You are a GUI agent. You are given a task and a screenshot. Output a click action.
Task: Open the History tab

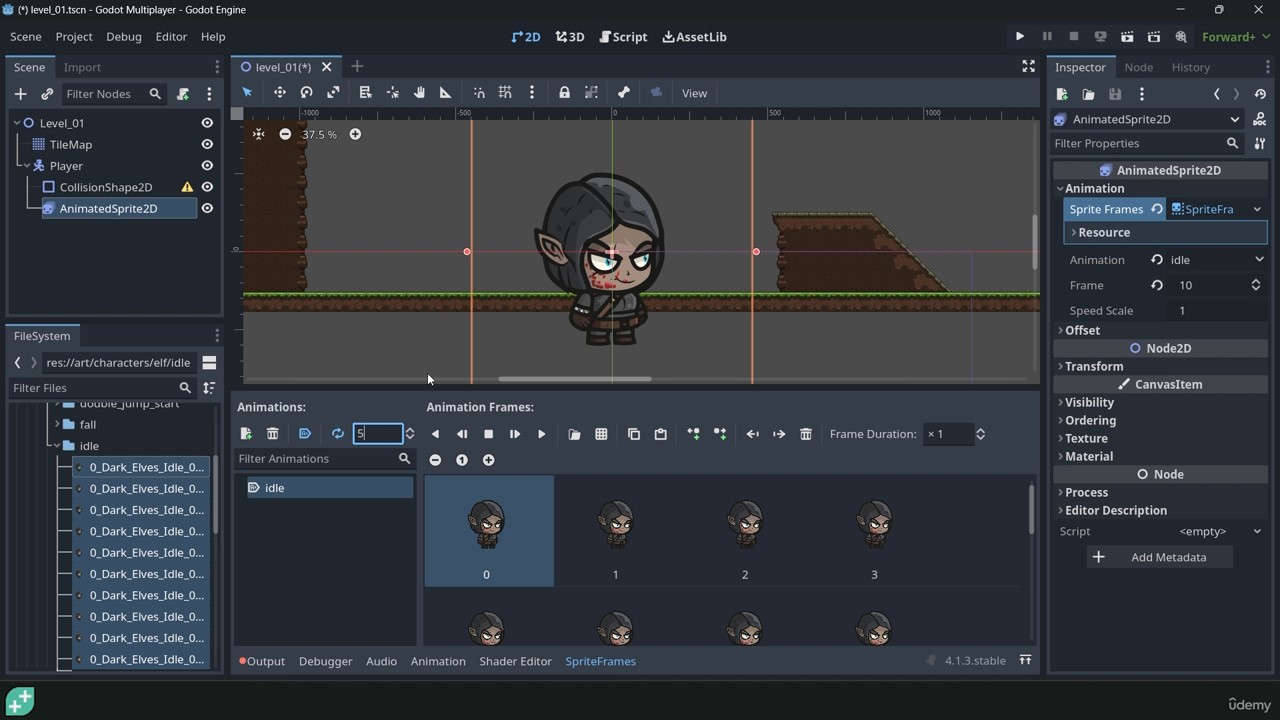coord(1190,67)
